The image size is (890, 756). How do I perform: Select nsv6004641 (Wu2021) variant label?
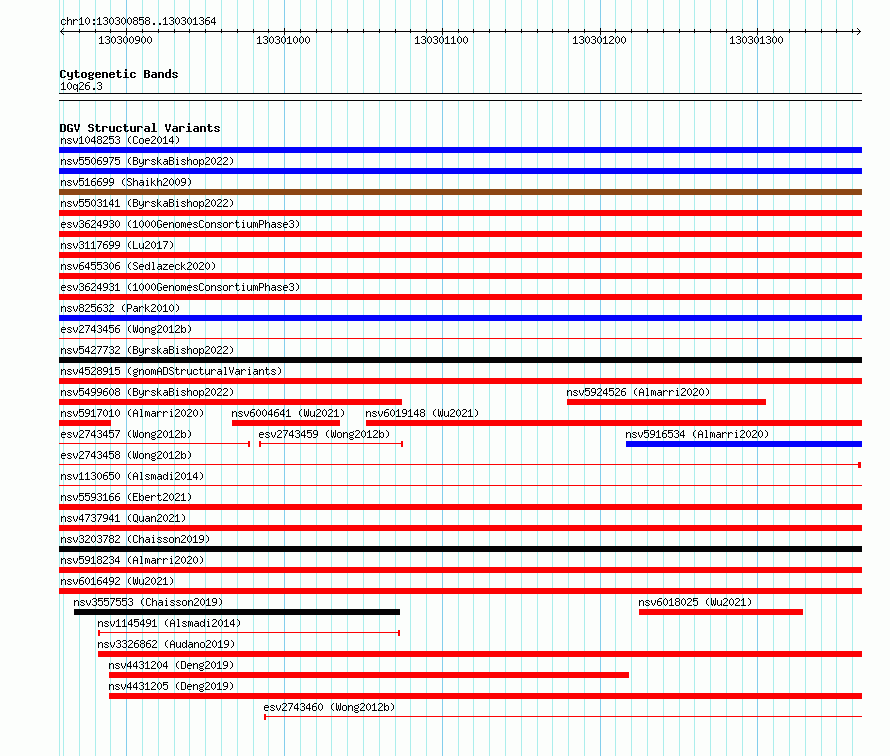click(288, 413)
